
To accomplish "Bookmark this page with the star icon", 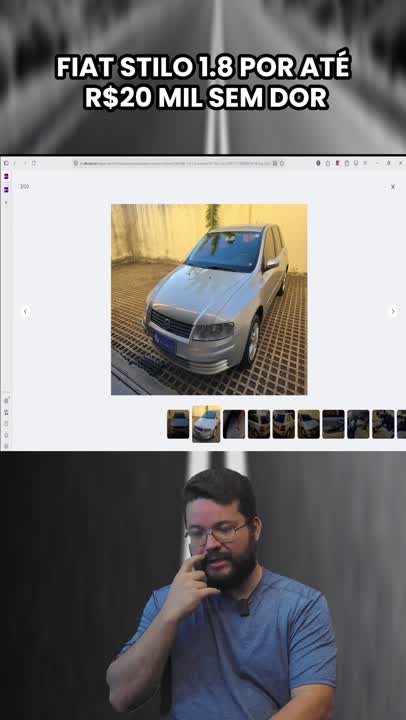I will pos(282,163).
